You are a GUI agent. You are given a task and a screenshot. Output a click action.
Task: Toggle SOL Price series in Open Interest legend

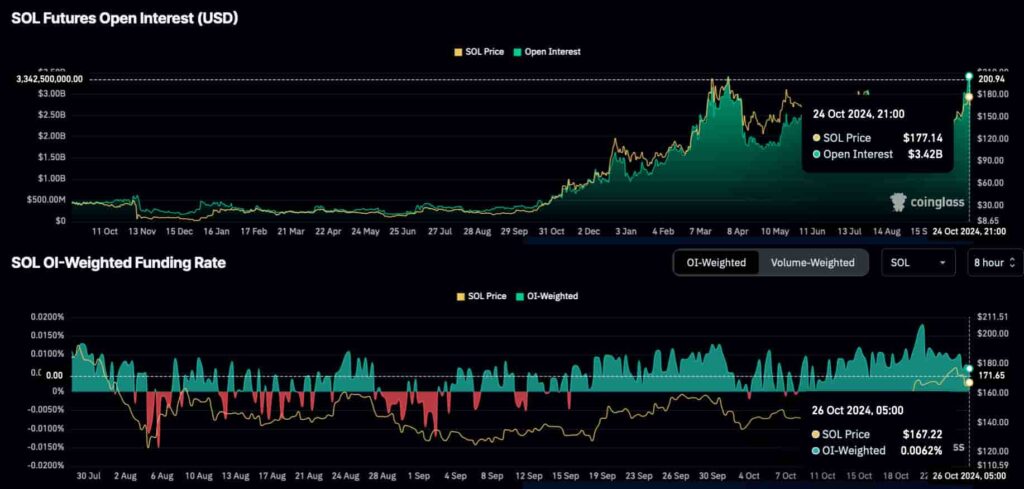tap(478, 51)
